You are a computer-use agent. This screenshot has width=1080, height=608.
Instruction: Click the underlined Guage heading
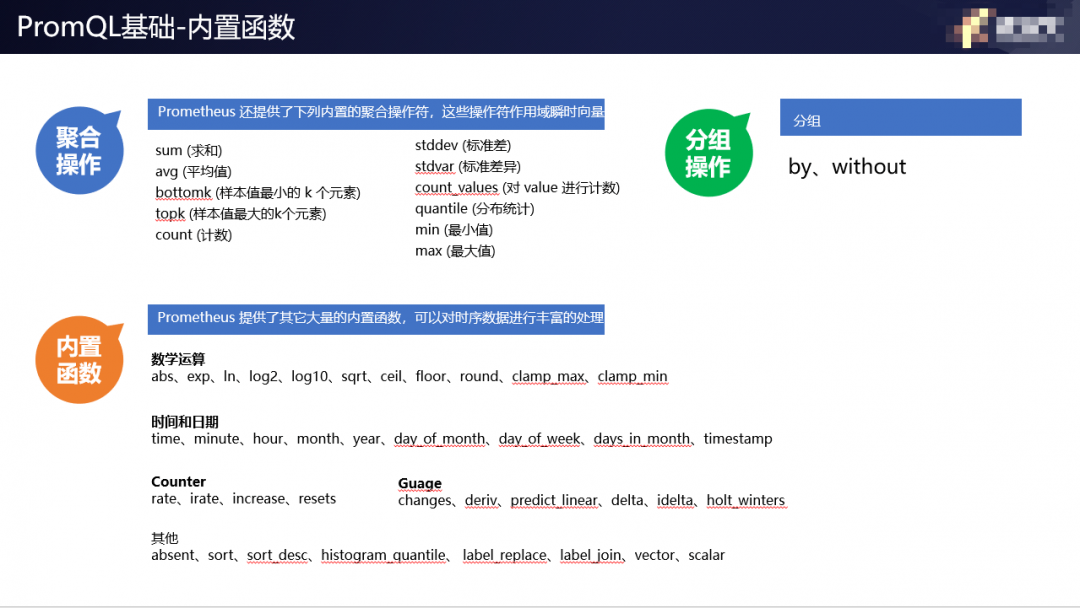[420, 484]
